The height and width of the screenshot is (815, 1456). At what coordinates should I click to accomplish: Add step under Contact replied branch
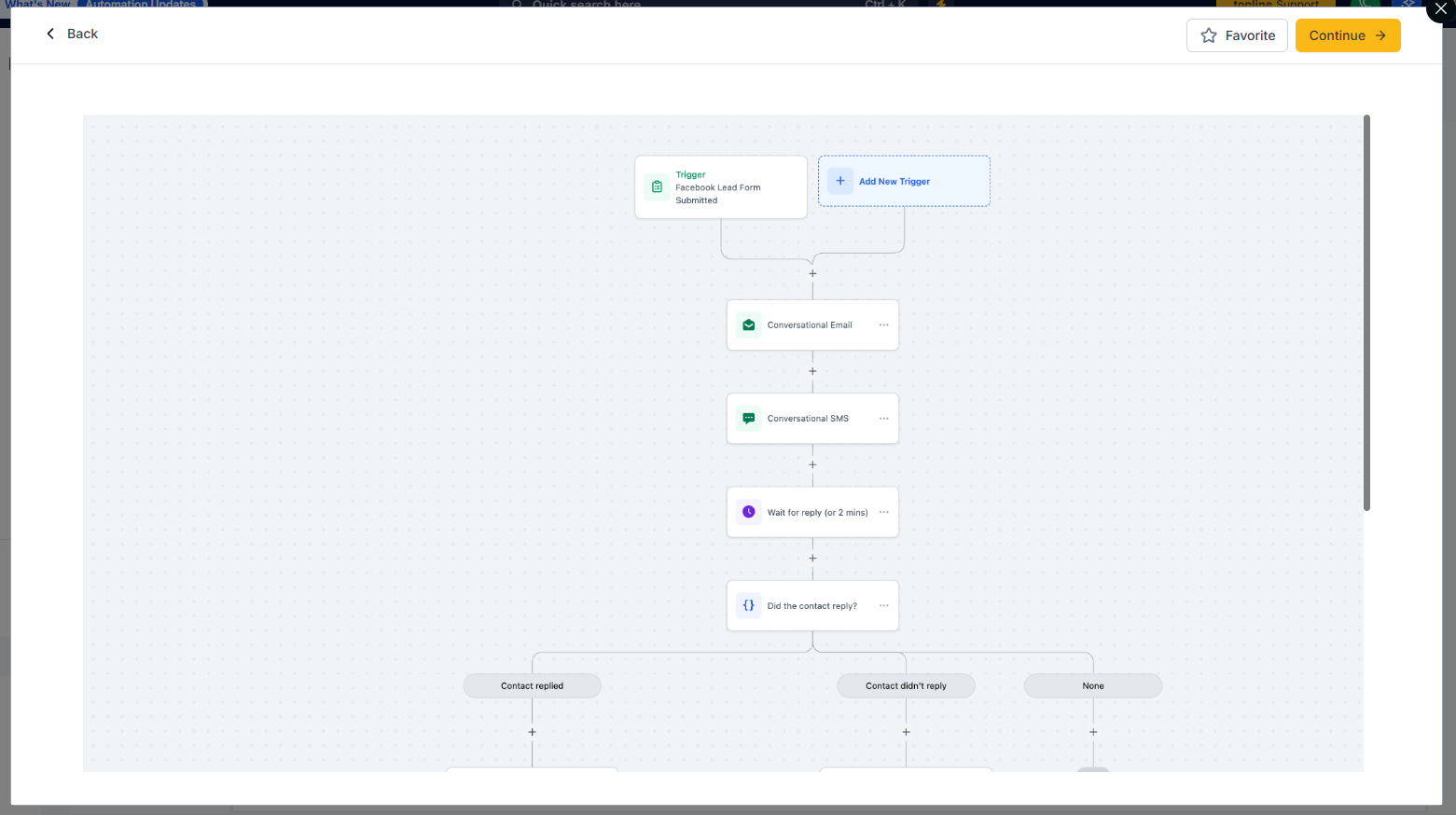point(532,732)
